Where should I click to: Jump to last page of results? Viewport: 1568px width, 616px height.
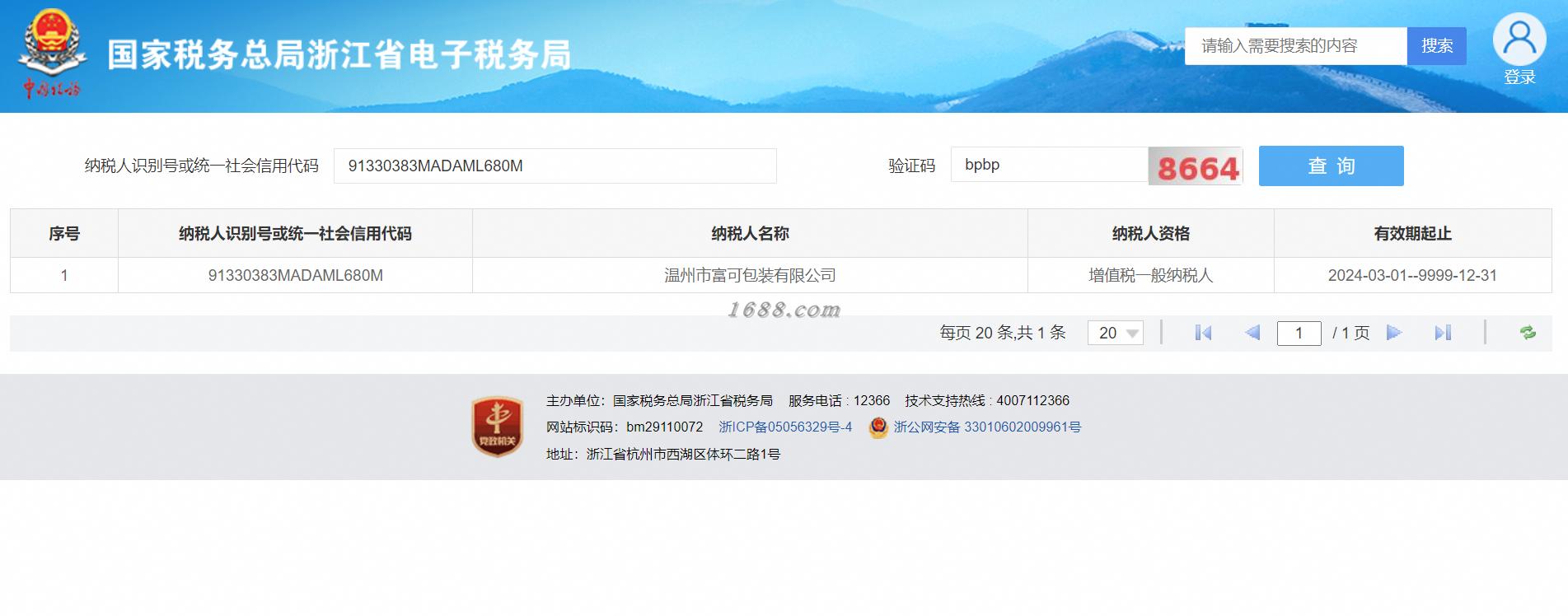1443,333
